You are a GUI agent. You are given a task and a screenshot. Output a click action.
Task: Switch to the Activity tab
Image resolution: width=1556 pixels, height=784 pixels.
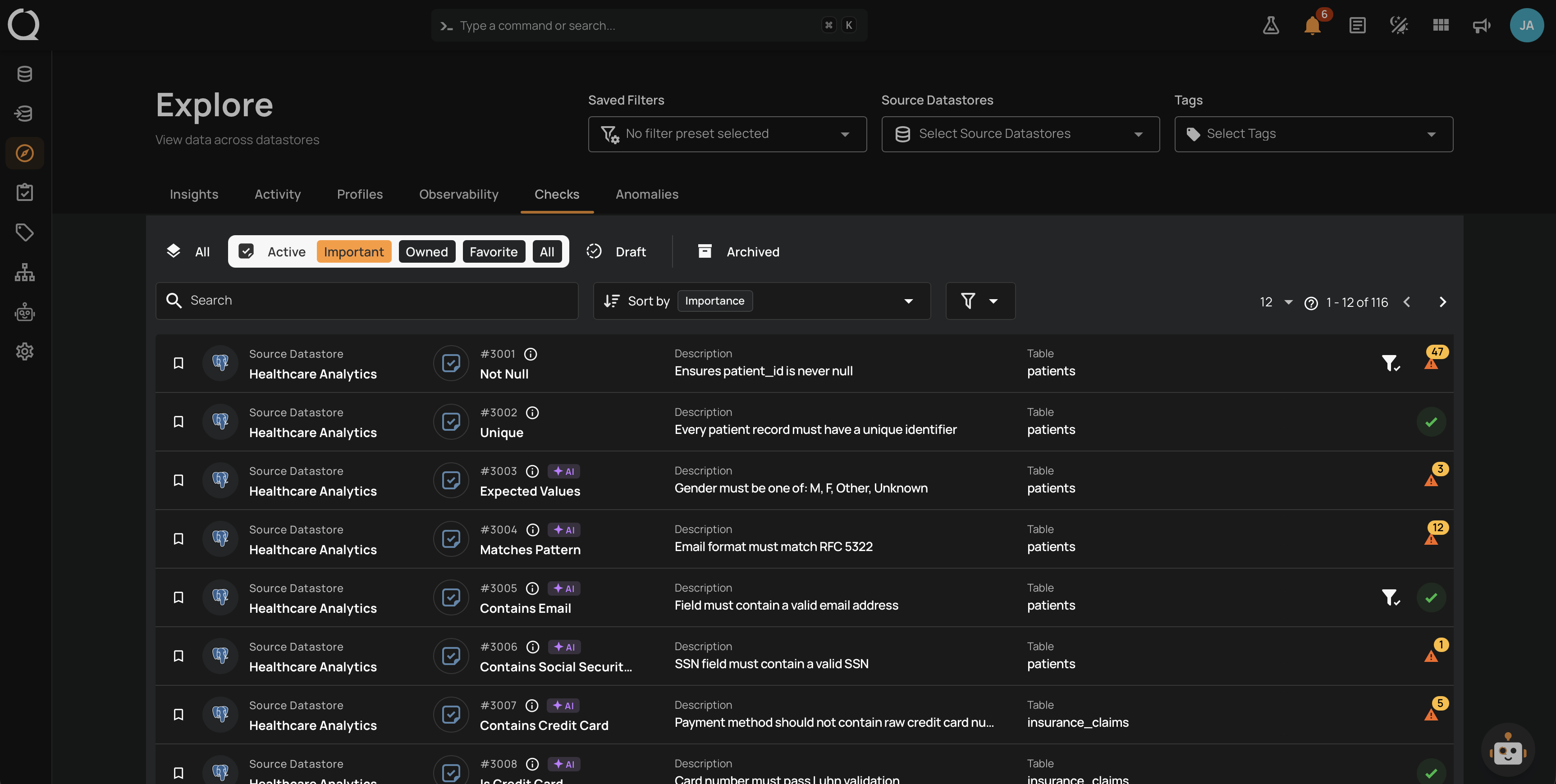click(x=277, y=195)
